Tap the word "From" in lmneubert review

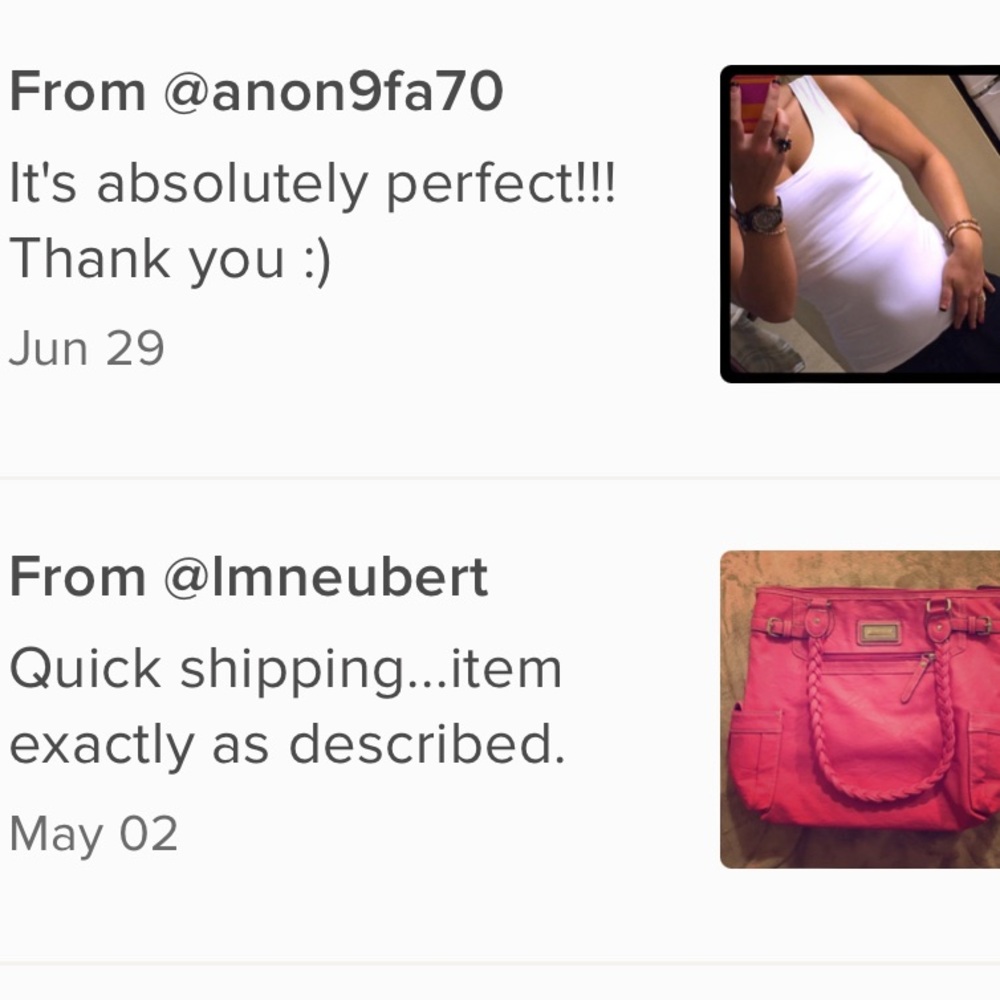77,577
